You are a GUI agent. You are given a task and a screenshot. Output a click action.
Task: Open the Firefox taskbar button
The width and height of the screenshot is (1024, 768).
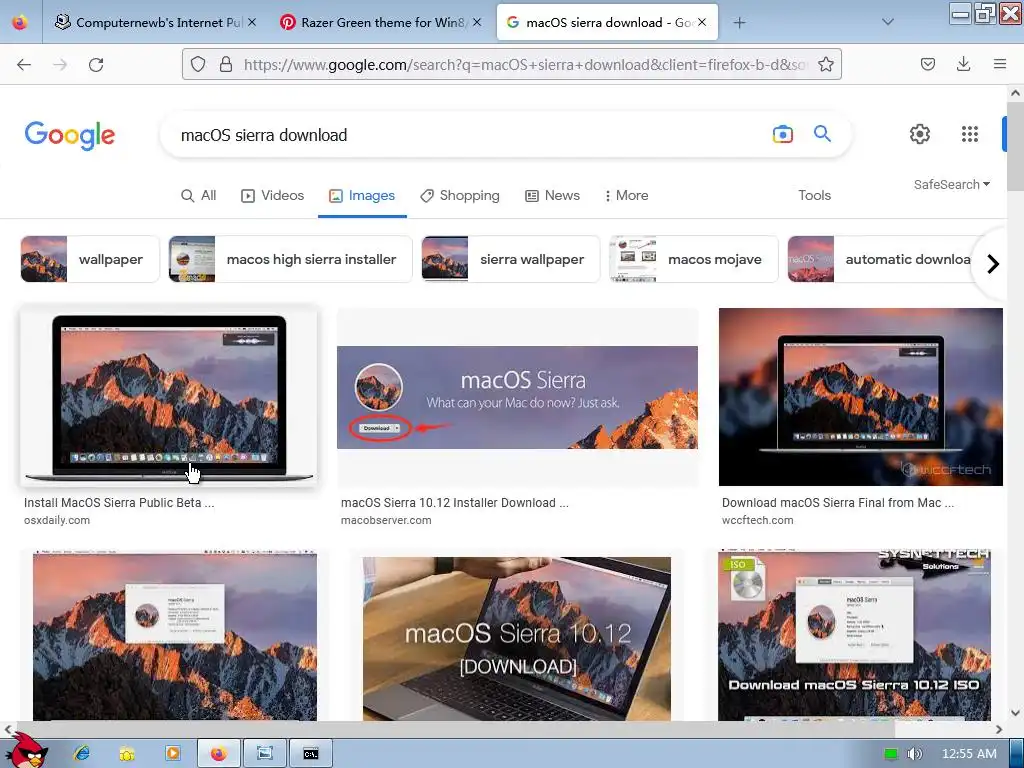click(219, 754)
